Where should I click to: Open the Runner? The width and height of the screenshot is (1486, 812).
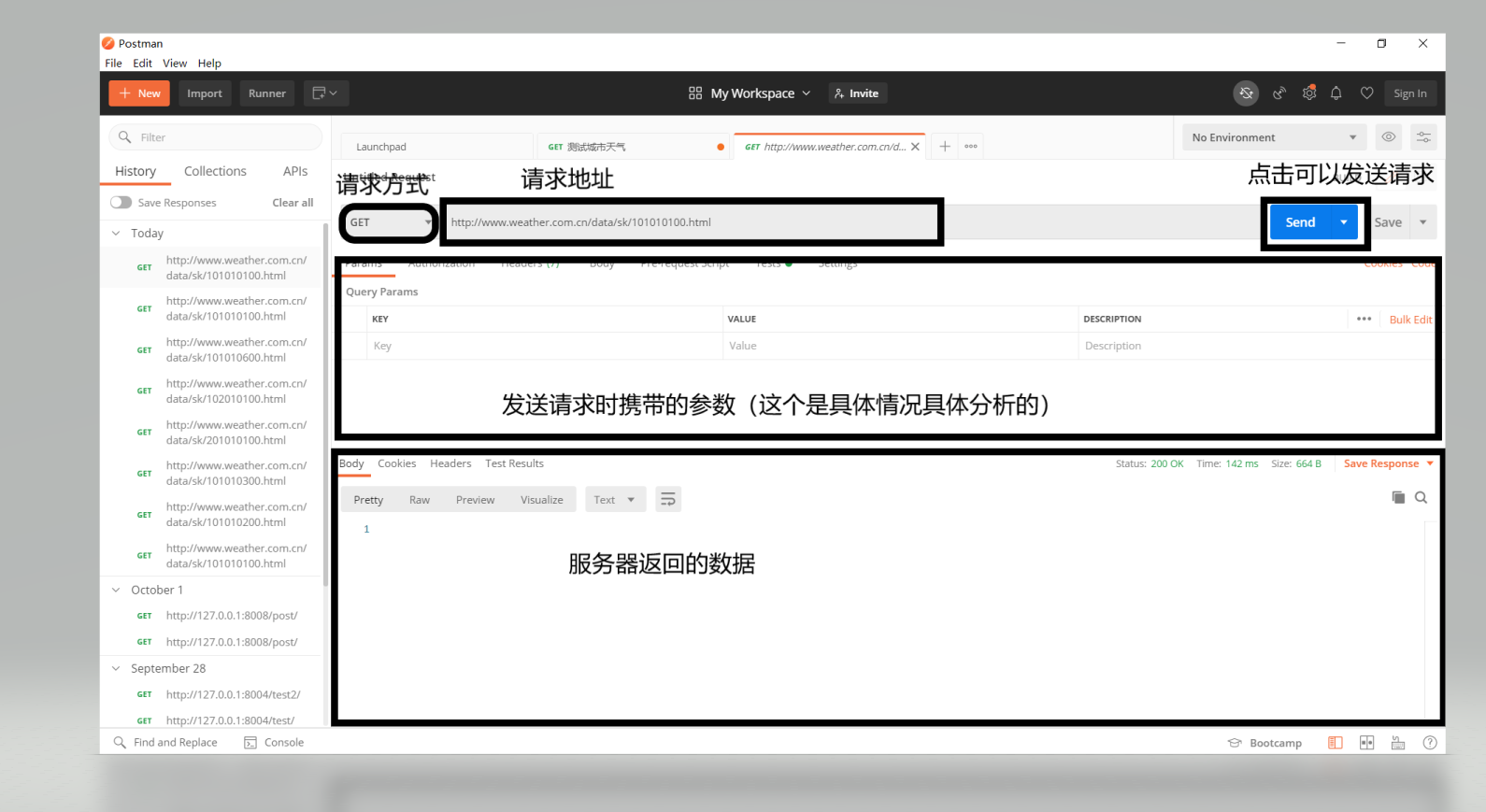[x=267, y=93]
